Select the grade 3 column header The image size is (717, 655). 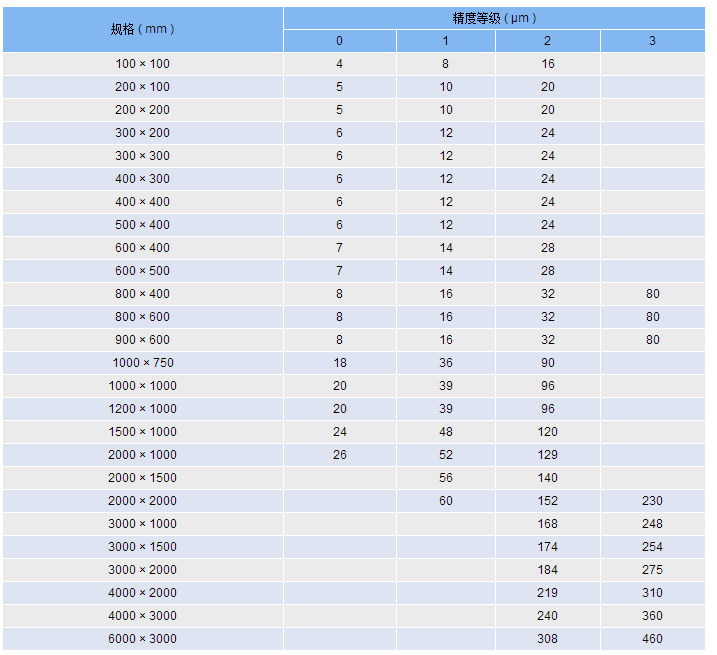coord(653,41)
